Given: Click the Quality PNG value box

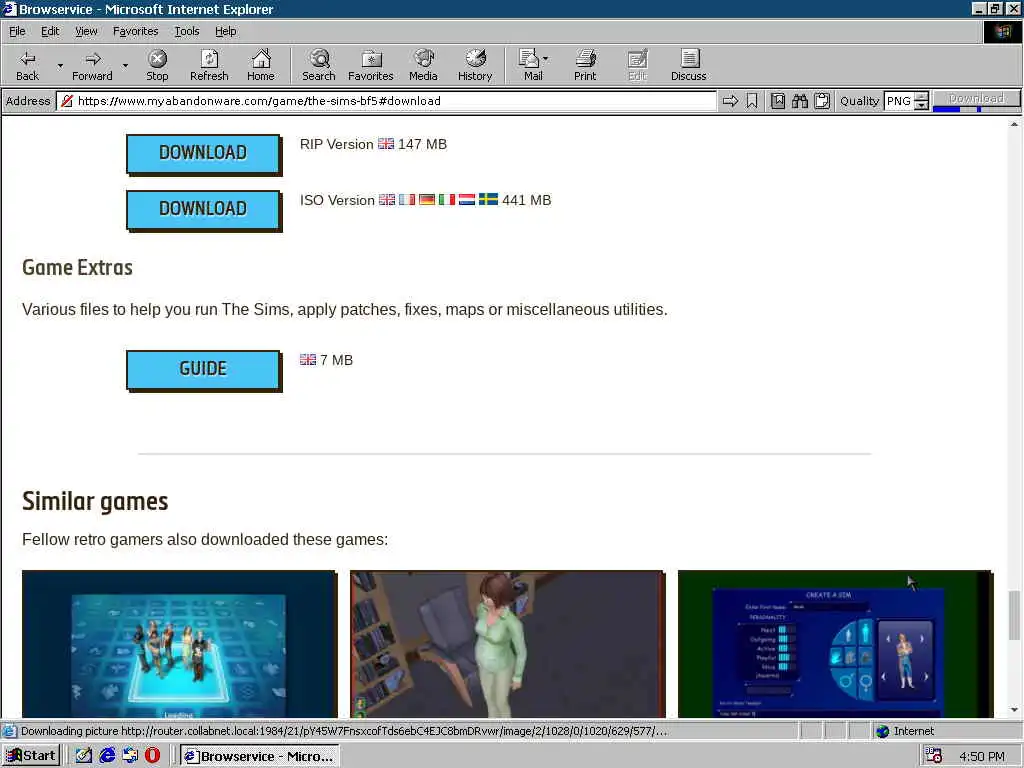Looking at the screenshot, I should pos(899,101).
